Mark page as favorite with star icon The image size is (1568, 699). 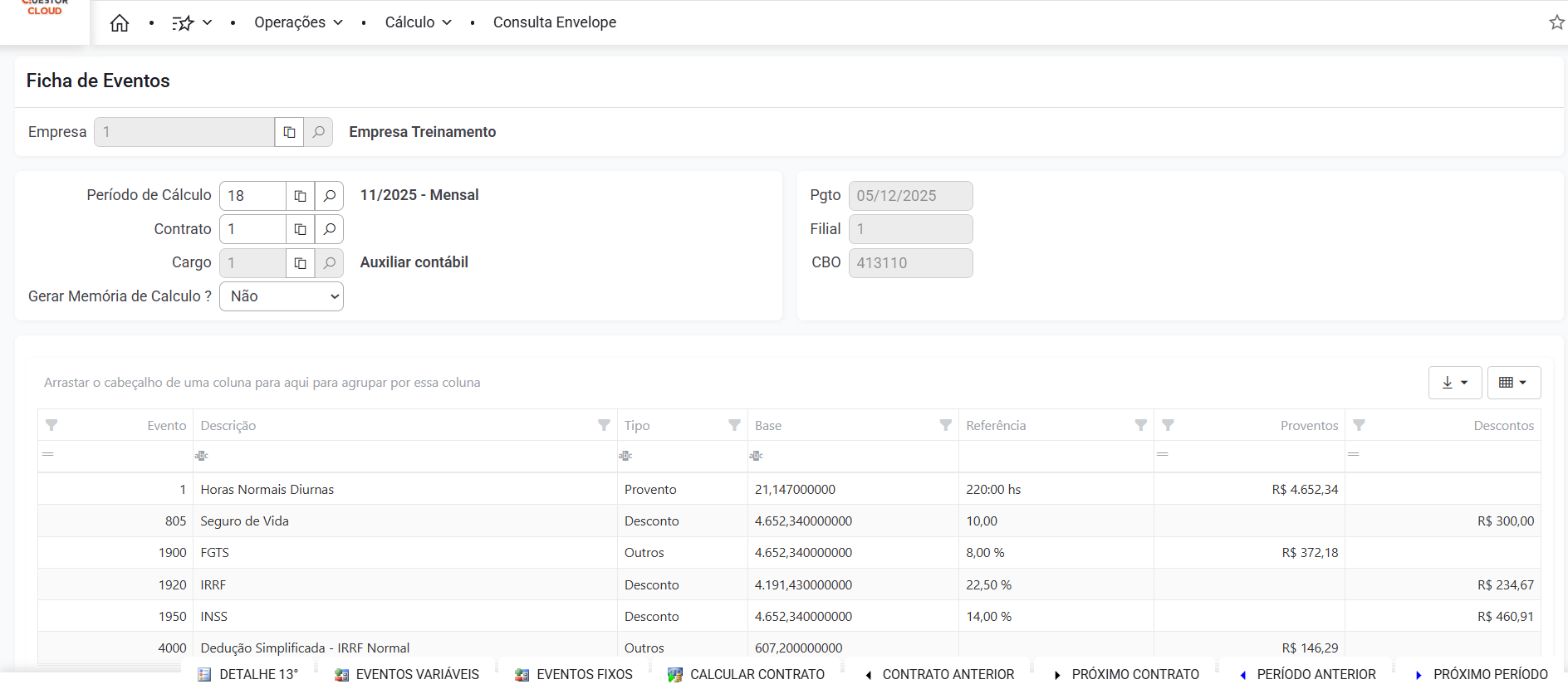pyautogui.click(x=1556, y=22)
